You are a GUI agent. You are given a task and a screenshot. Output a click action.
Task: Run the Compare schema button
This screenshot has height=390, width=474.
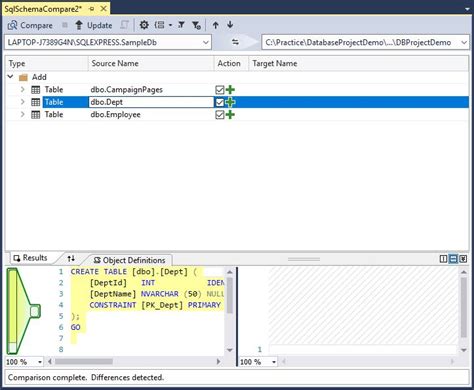tap(30, 25)
